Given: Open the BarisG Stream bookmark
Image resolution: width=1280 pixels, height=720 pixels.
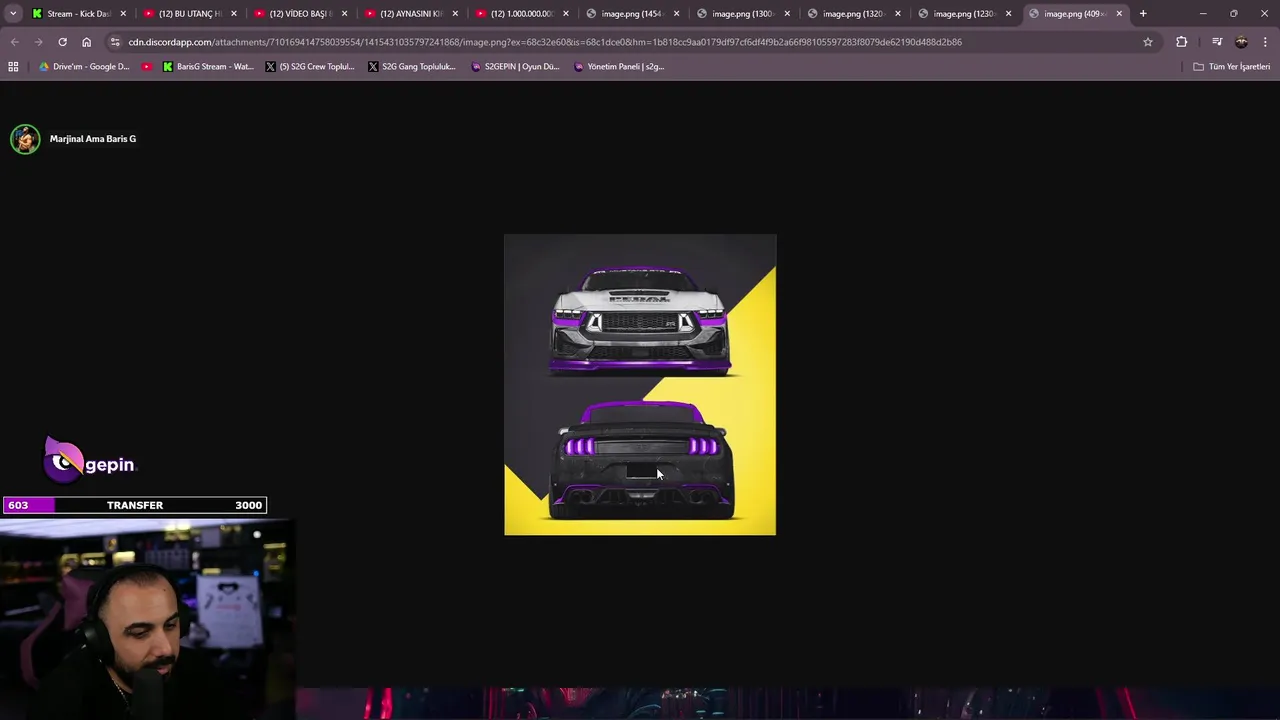Looking at the screenshot, I should [x=208, y=67].
